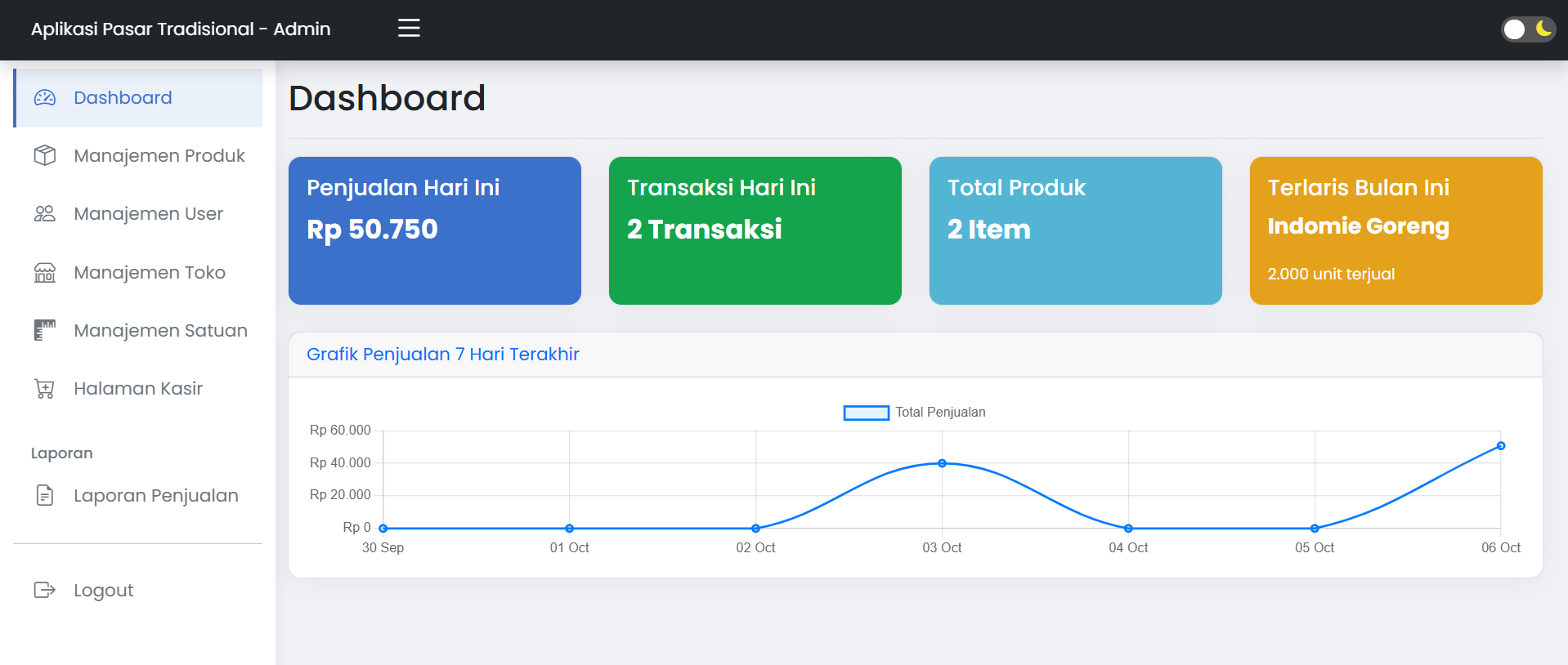Open Manajemen Produk menu item

(x=159, y=155)
